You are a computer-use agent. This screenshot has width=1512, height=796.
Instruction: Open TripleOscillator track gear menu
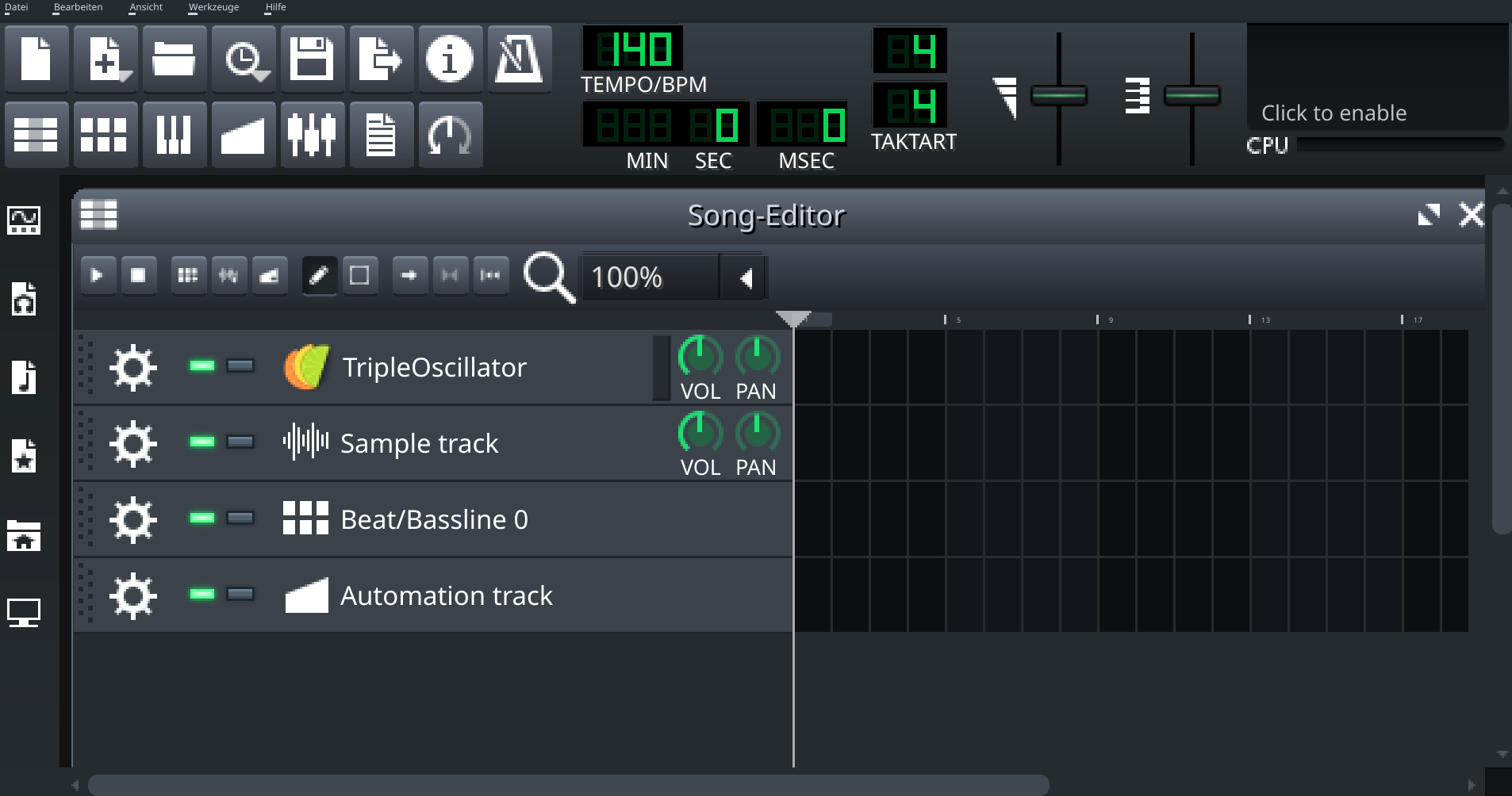132,367
